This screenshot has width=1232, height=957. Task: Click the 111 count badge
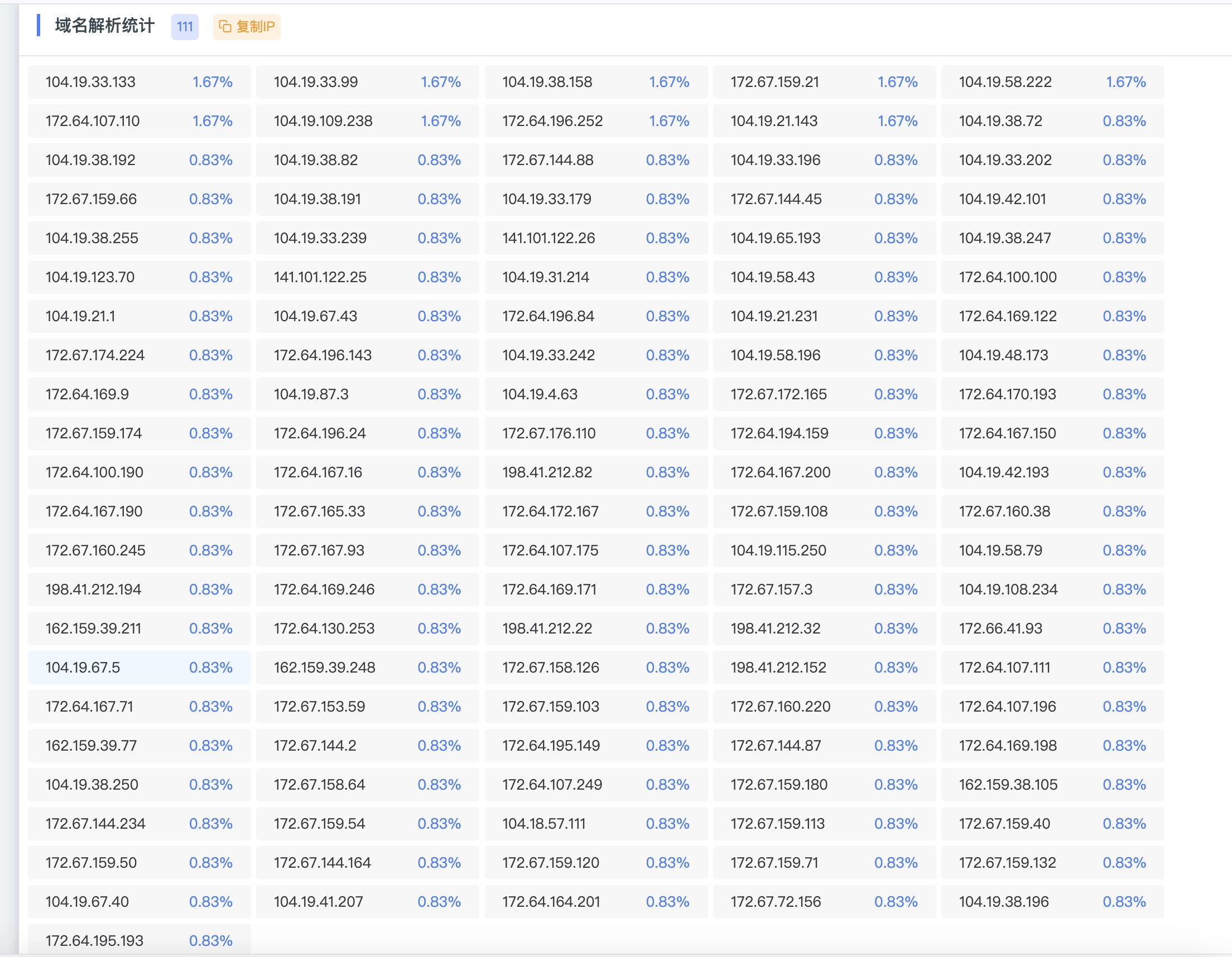[185, 27]
